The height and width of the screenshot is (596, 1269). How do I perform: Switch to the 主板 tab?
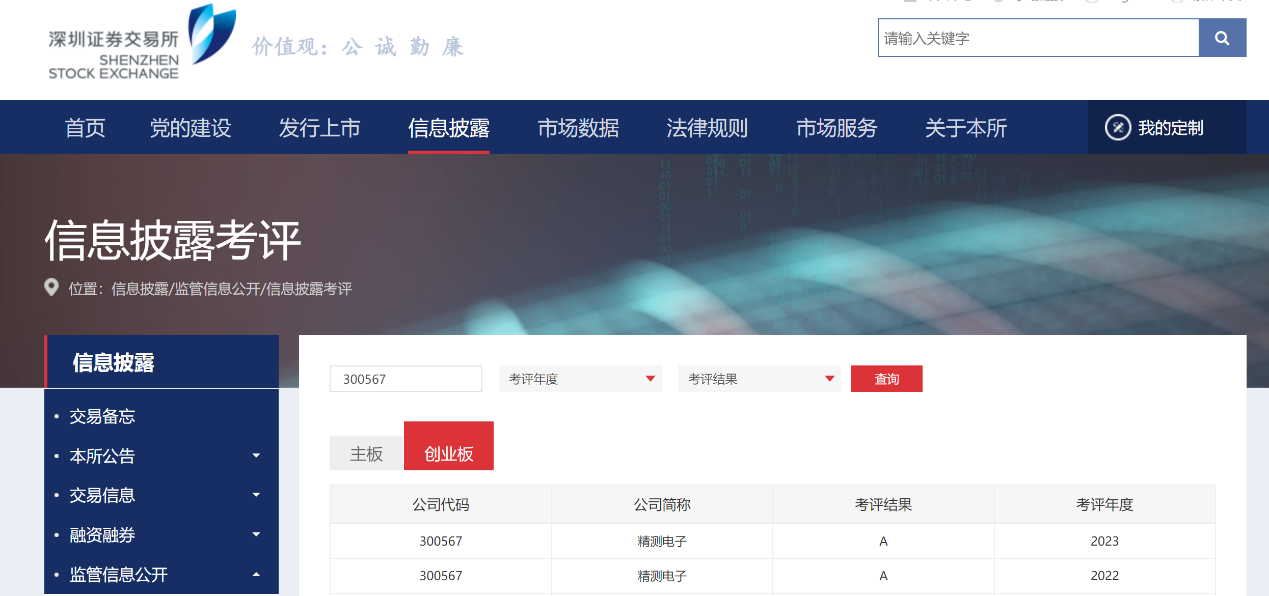(x=366, y=452)
